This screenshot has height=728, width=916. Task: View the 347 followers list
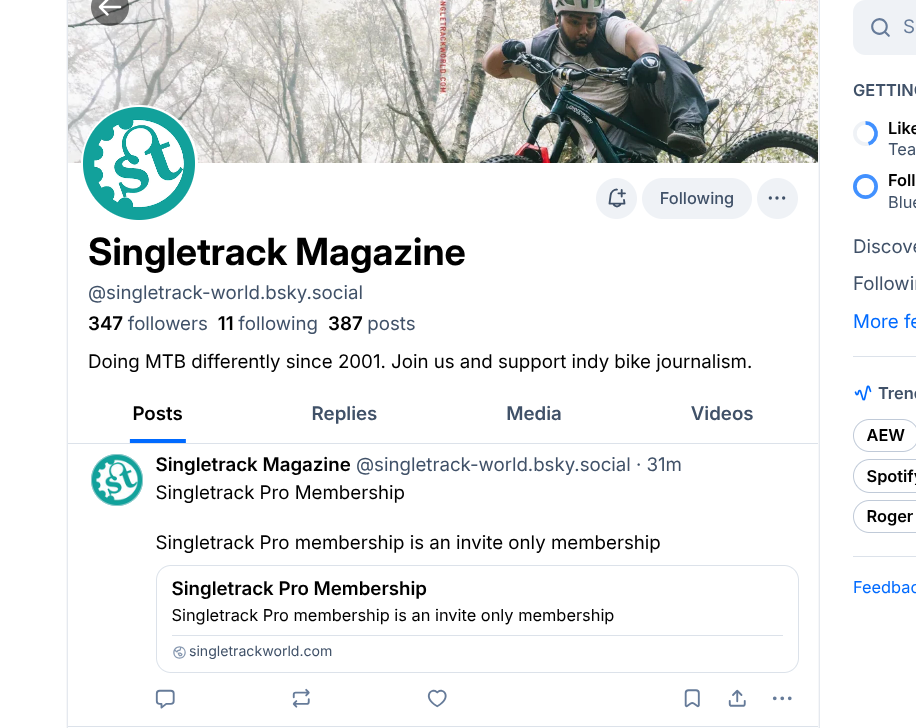(148, 324)
